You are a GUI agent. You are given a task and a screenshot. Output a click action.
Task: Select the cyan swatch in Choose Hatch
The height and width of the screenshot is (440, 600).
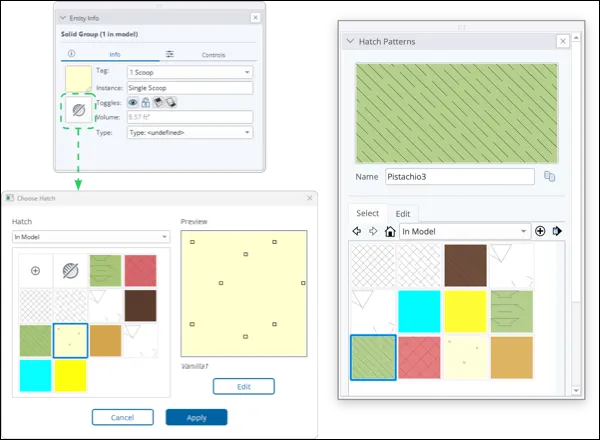click(35, 376)
